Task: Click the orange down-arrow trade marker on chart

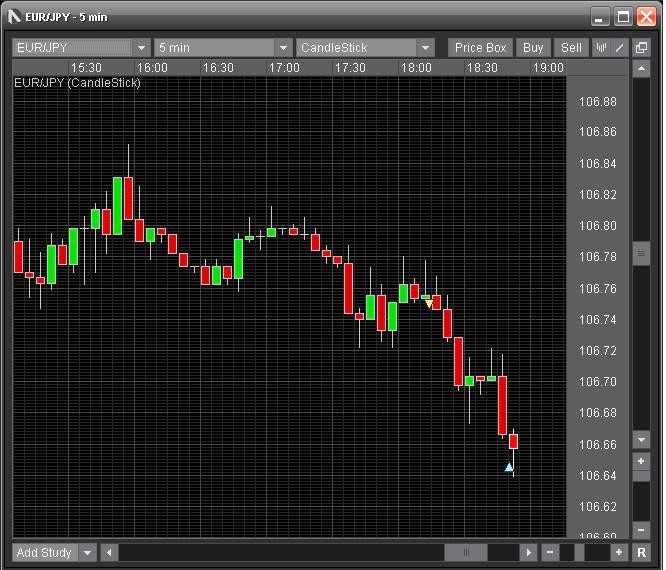Action: click(x=430, y=304)
